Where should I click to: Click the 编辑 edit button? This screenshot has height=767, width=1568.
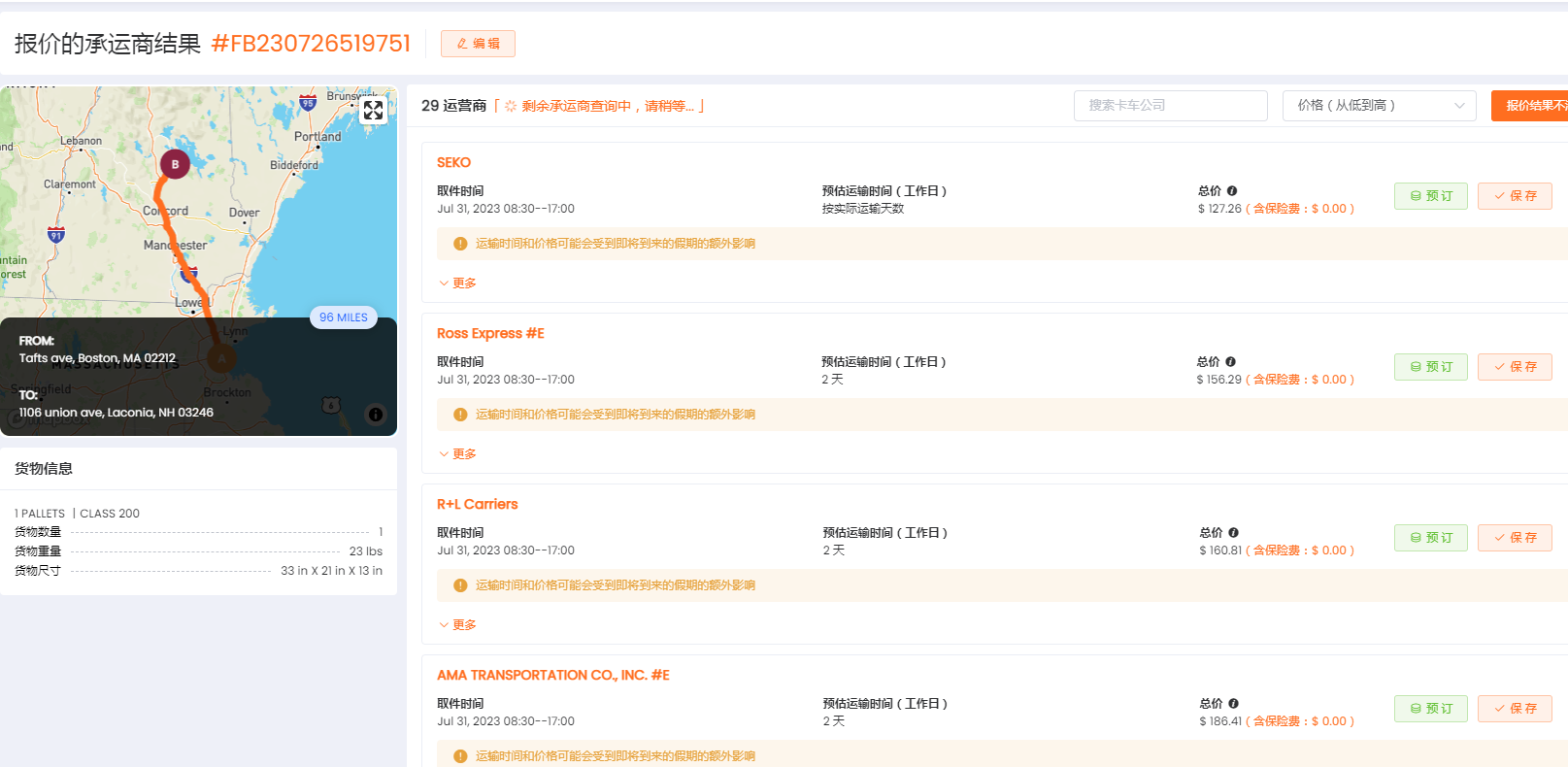coord(478,44)
